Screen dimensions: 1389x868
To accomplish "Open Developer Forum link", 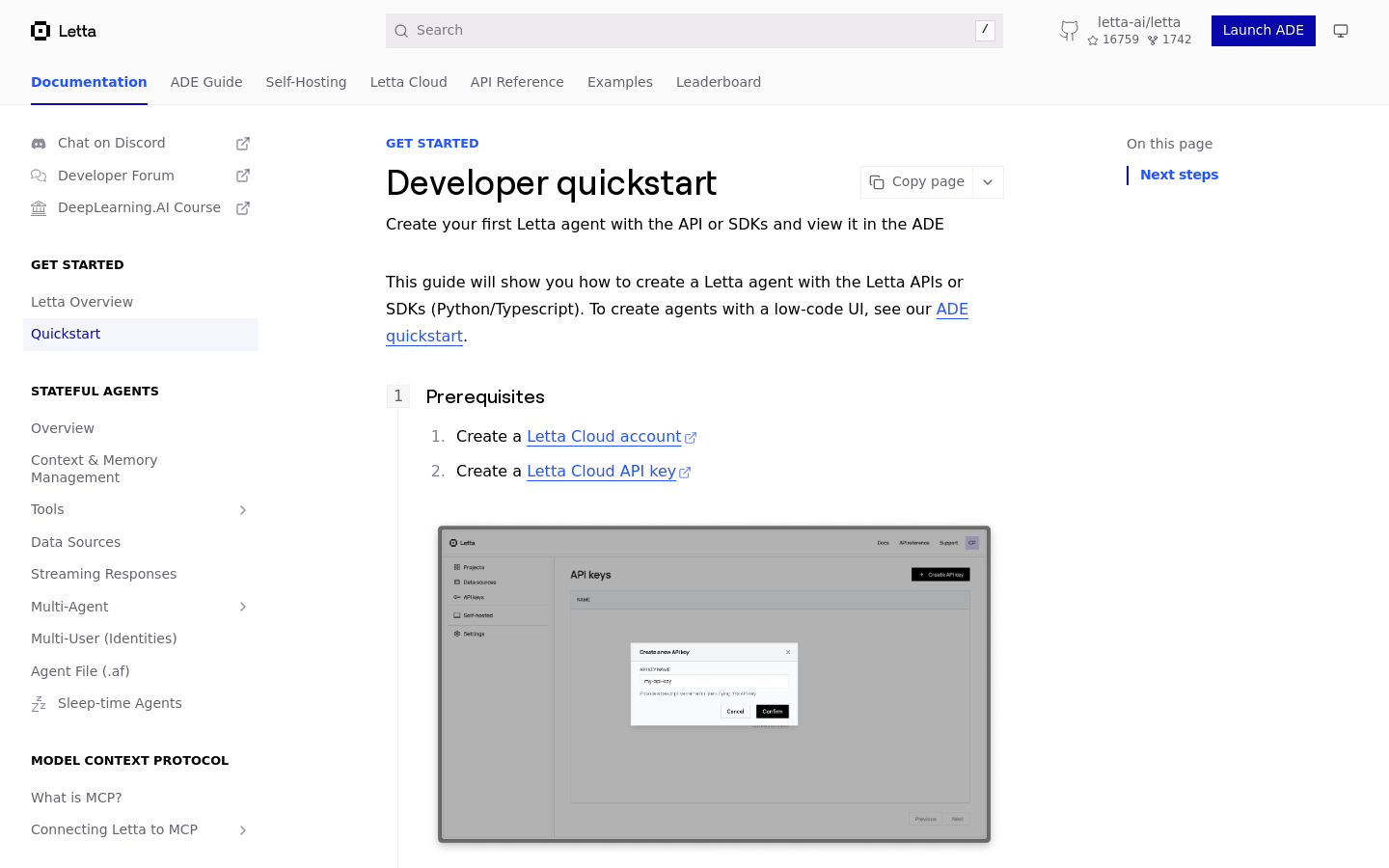I will pyautogui.click(x=116, y=176).
